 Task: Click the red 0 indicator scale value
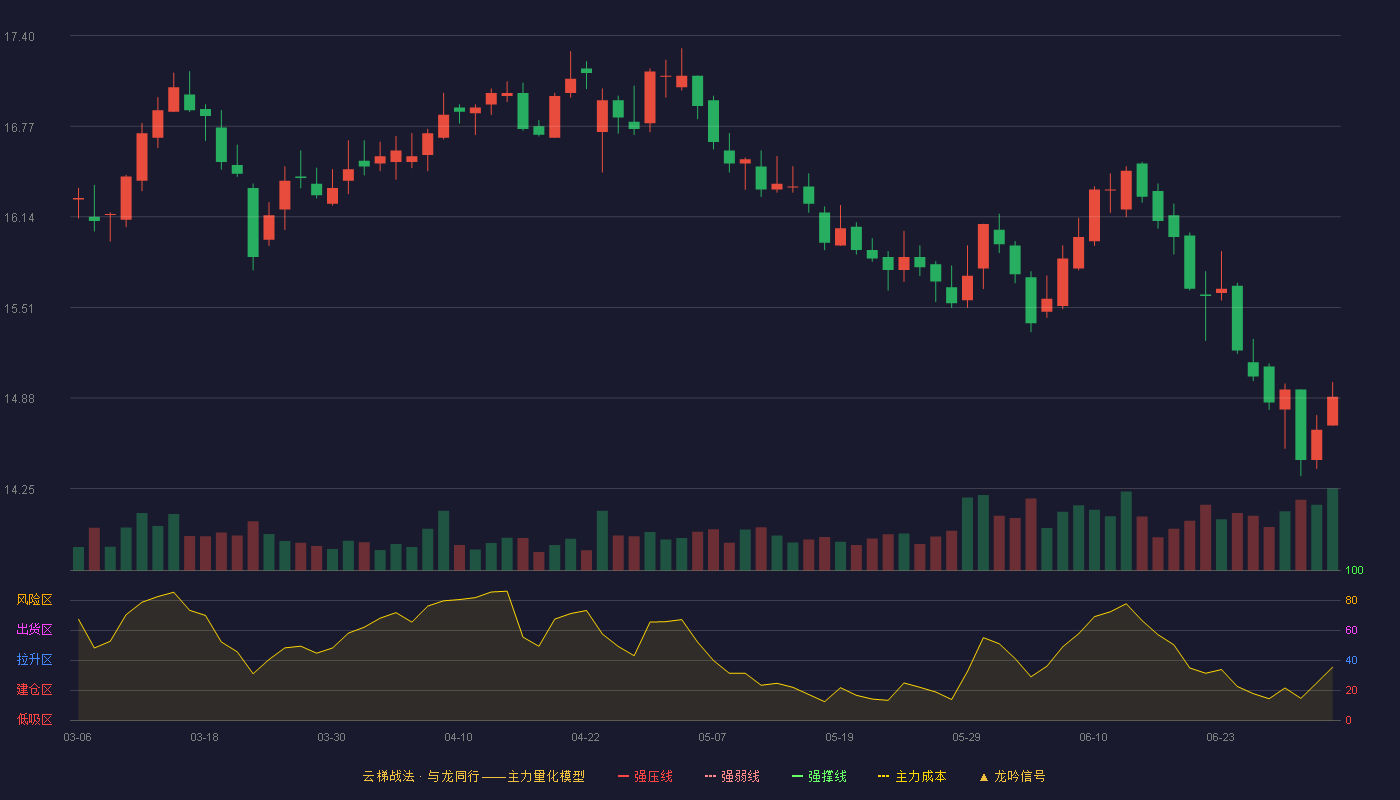[x=1348, y=720]
